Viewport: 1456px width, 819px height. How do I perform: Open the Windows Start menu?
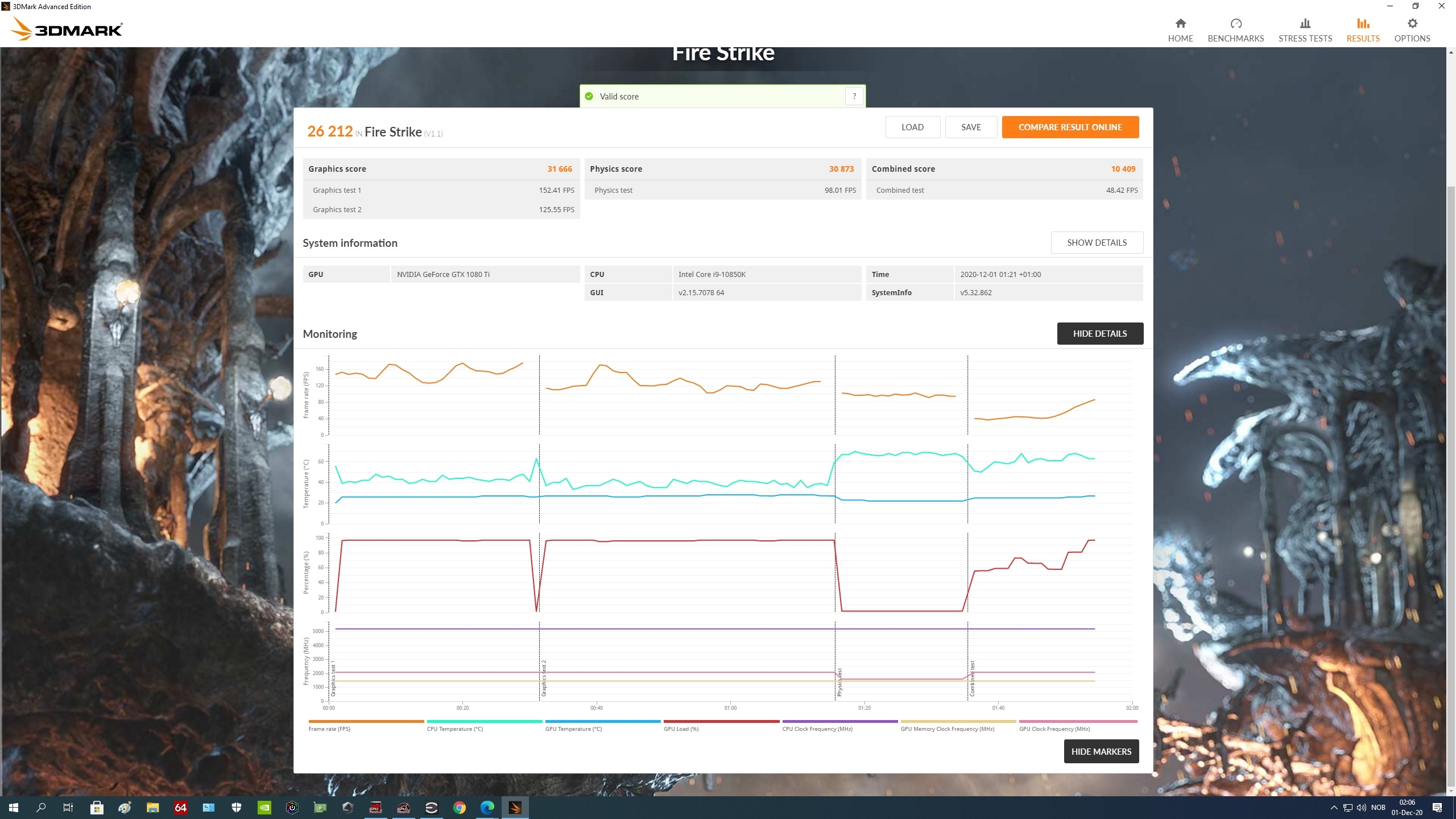coord(14,808)
